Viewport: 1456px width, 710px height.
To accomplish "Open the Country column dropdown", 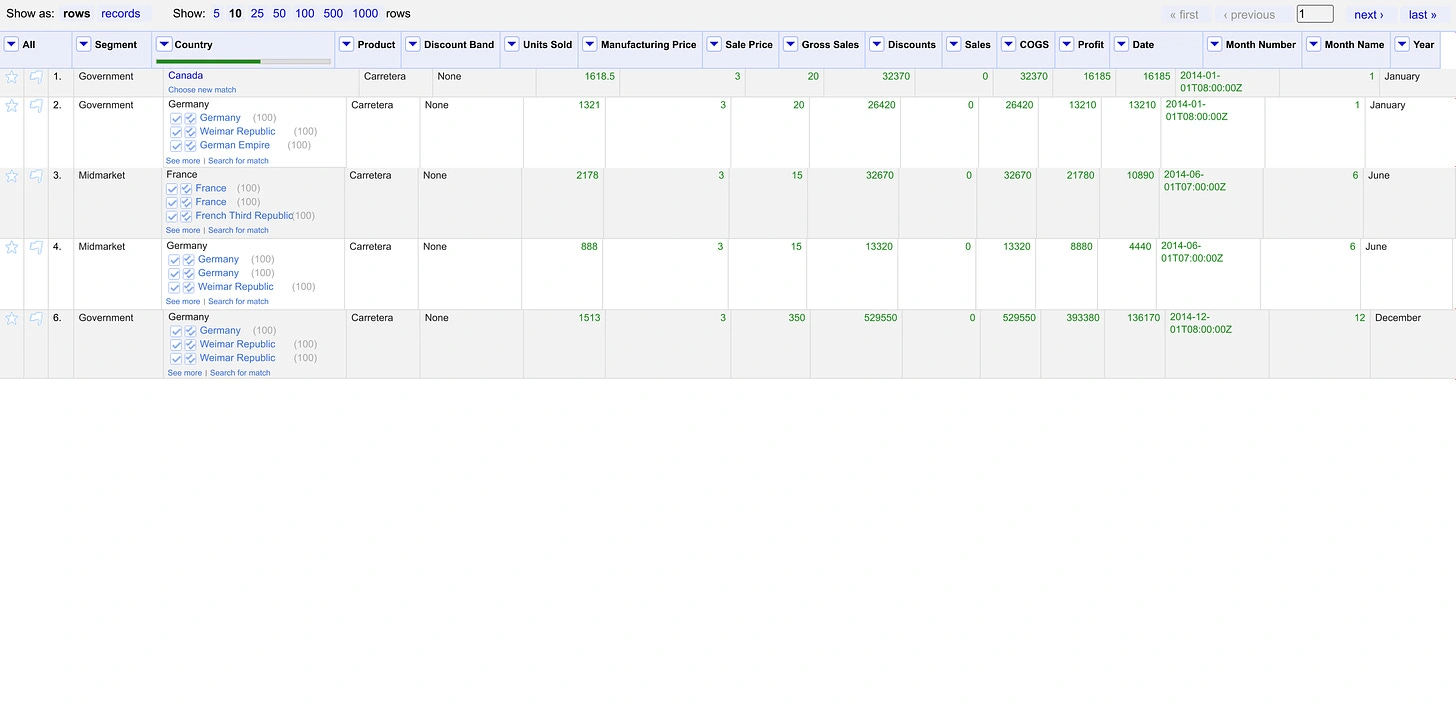I will tap(164, 44).
